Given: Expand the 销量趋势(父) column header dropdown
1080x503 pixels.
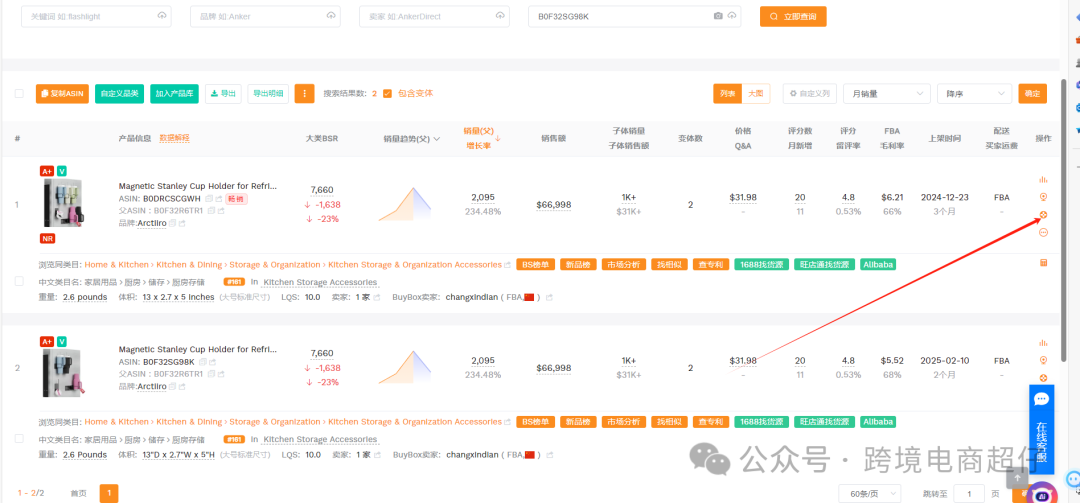Looking at the screenshot, I should (437, 138).
